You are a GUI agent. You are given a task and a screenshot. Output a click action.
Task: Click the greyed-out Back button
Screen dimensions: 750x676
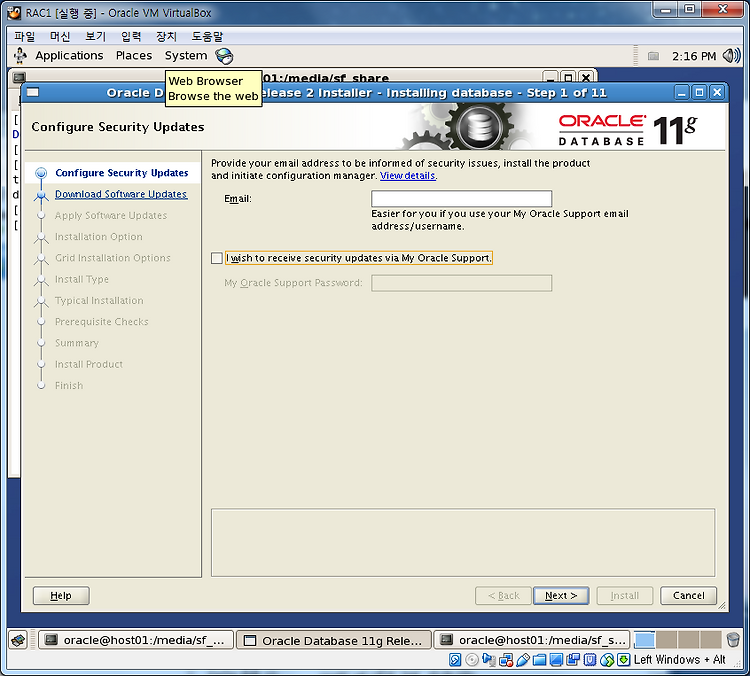(503, 596)
